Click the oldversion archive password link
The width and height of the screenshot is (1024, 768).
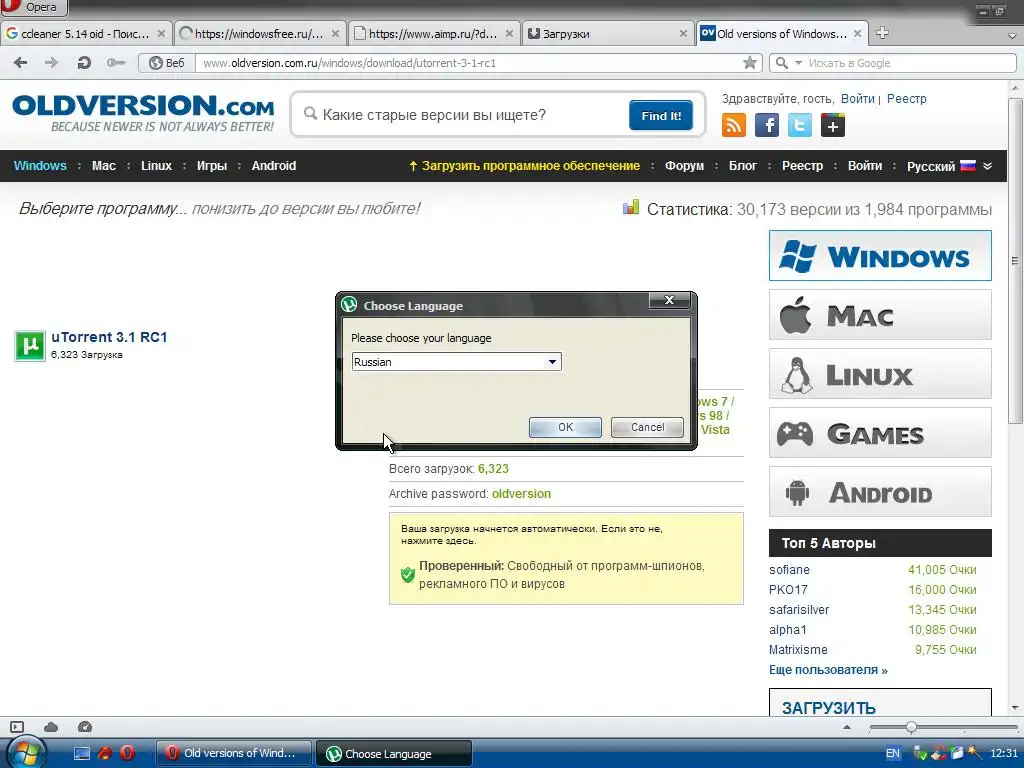click(x=521, y=494)
